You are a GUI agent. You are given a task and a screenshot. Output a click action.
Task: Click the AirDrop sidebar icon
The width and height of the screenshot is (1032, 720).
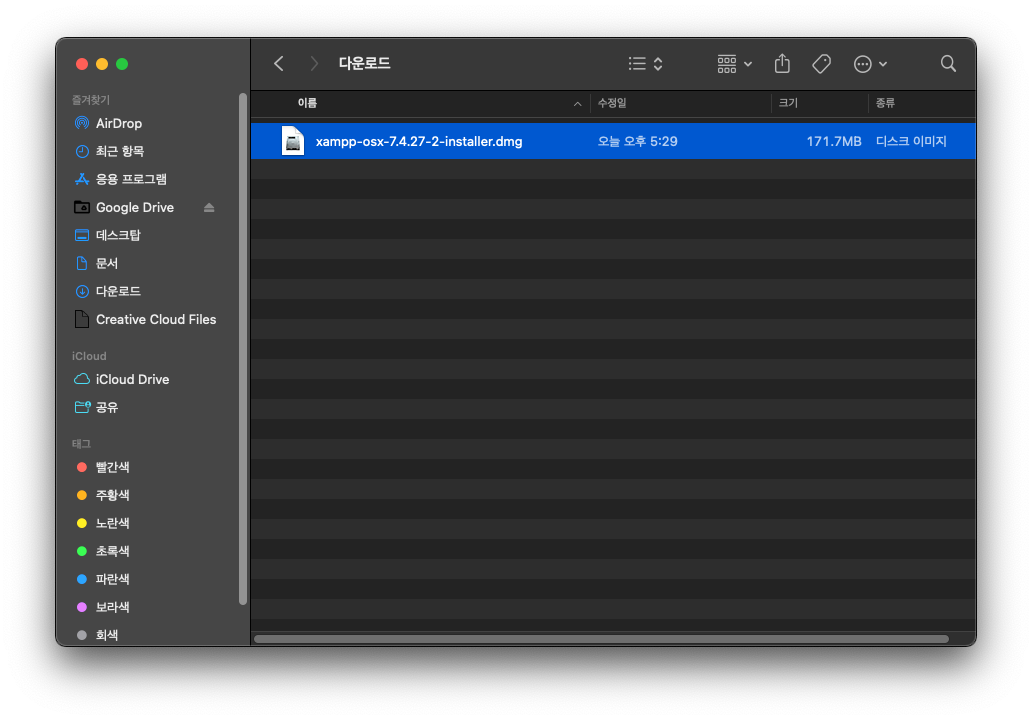point(82,123)
